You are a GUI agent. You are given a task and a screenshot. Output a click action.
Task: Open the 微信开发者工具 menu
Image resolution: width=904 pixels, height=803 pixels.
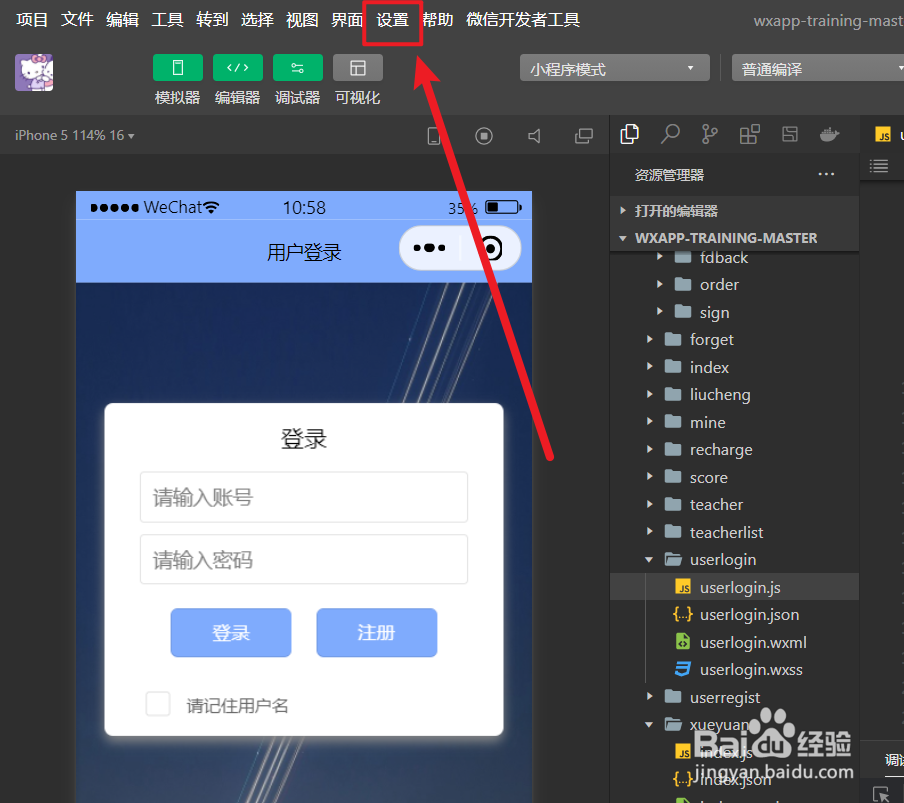[523, 20]
